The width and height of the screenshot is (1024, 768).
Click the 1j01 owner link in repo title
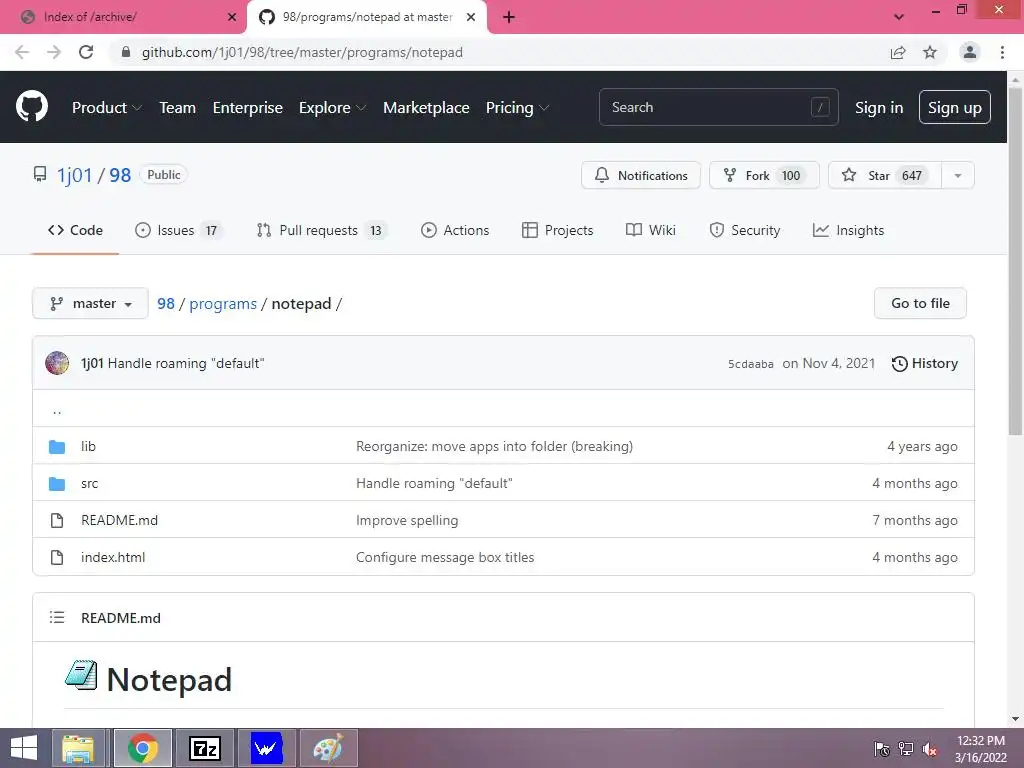[x=74, y=175]
